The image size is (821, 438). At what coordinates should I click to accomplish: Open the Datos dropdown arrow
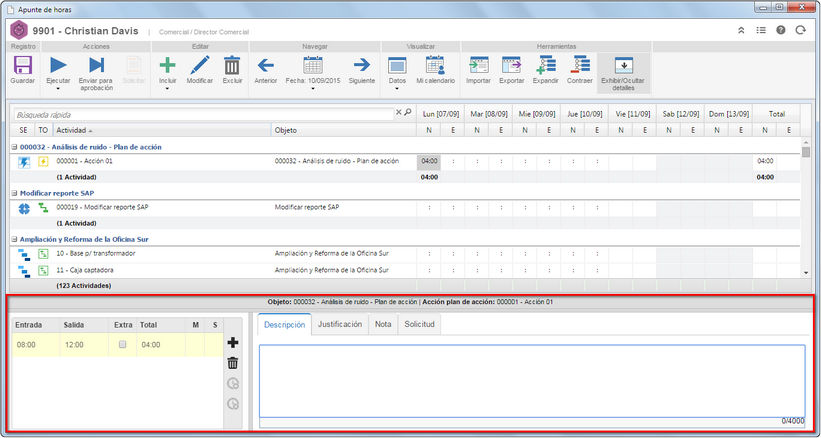tap(397, 88)
